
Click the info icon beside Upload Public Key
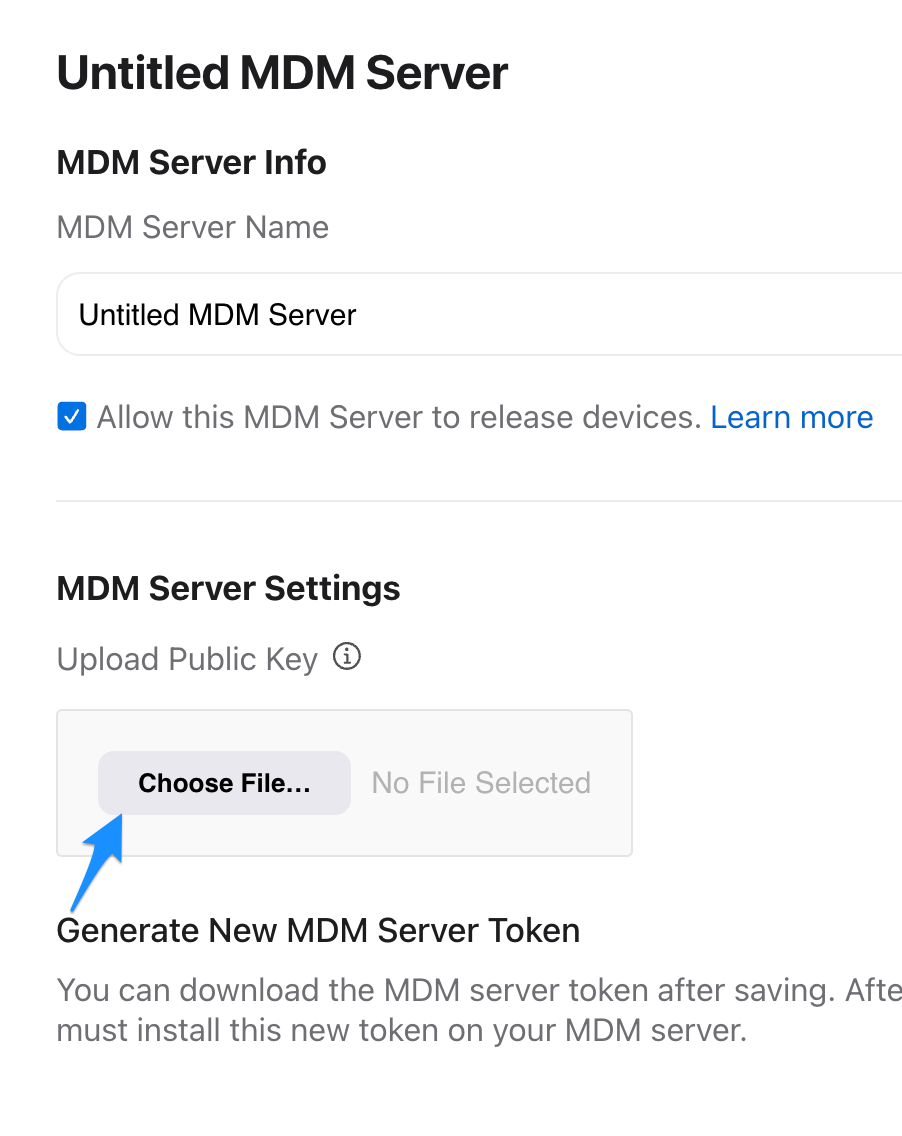pyautogui.click(x=346, y=656)
